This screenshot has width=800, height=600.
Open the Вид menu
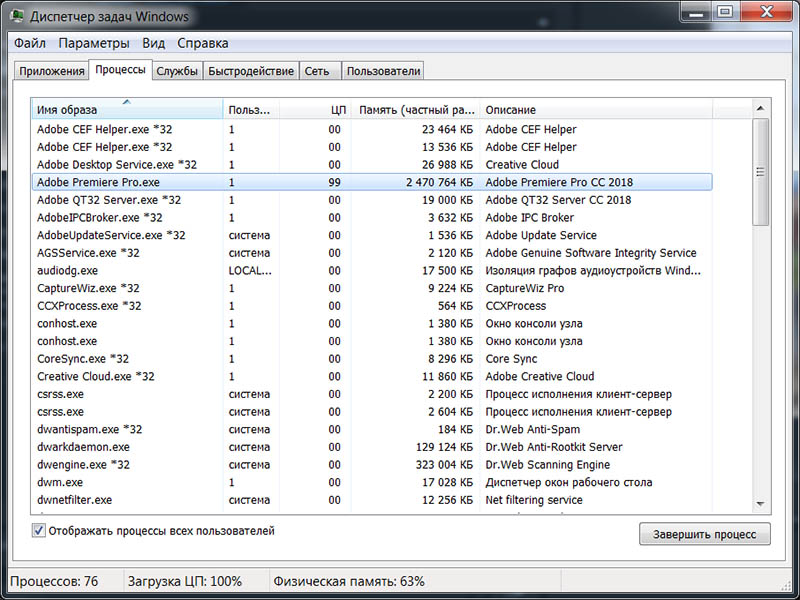[154, 43]
